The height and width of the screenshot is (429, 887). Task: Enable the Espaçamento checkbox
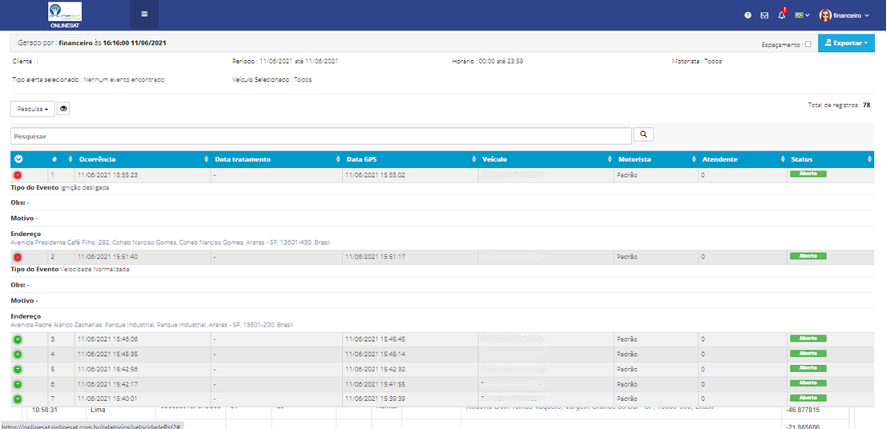808,44
